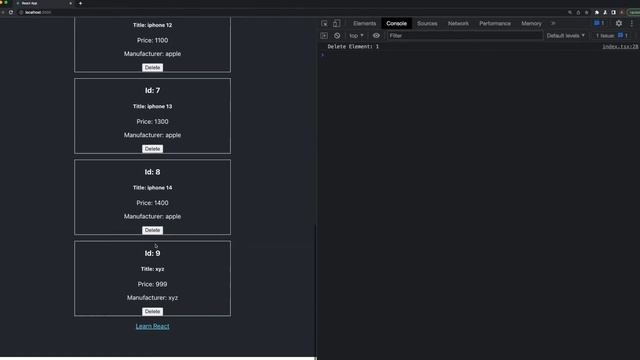Switch to the Elements tab
The width and height of the screenshot is (640, 360).
(364, 24)
